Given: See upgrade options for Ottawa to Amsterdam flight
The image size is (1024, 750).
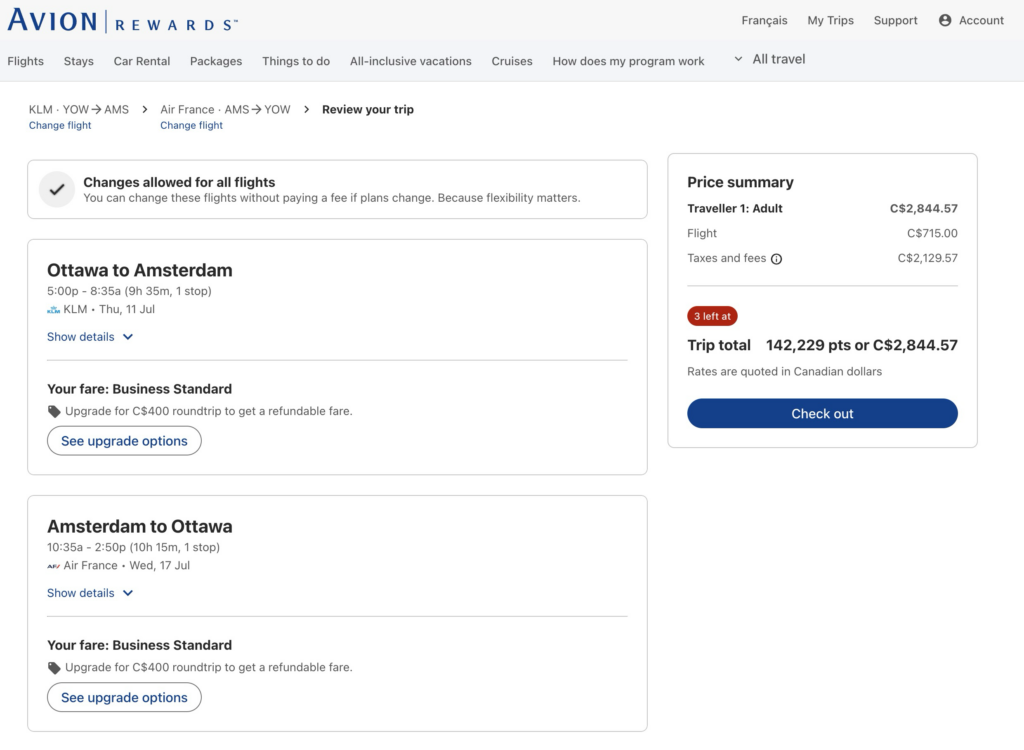Looking at the screenshot, I should tap(124, 441).
